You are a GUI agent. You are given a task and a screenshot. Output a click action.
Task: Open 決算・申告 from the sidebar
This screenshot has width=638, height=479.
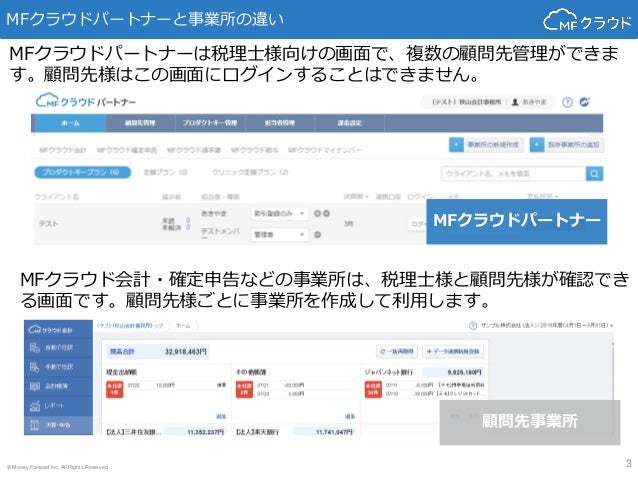click(x=58, y=425)
